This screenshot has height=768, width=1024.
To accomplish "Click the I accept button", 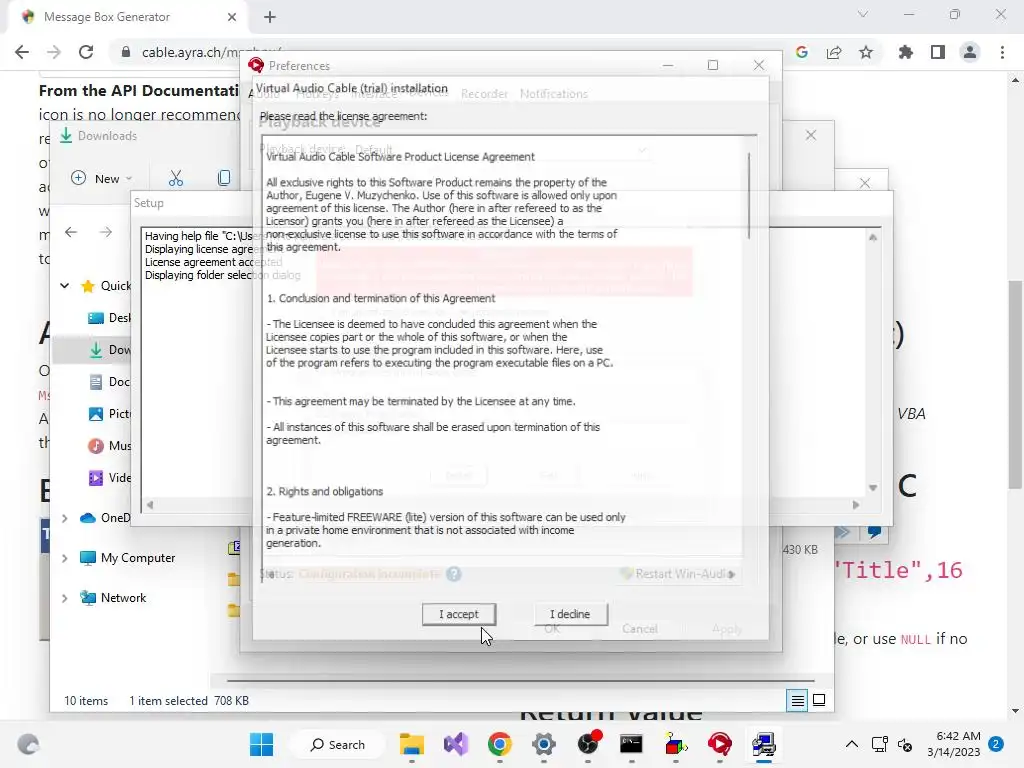I will tap(458, 614).
